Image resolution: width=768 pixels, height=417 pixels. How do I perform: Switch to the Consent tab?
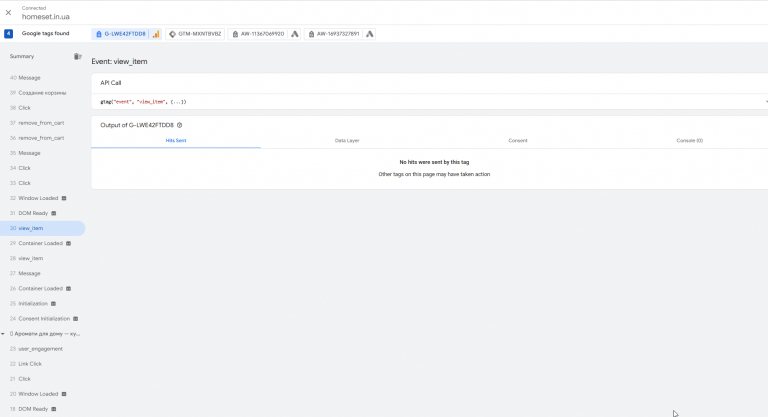518,141
